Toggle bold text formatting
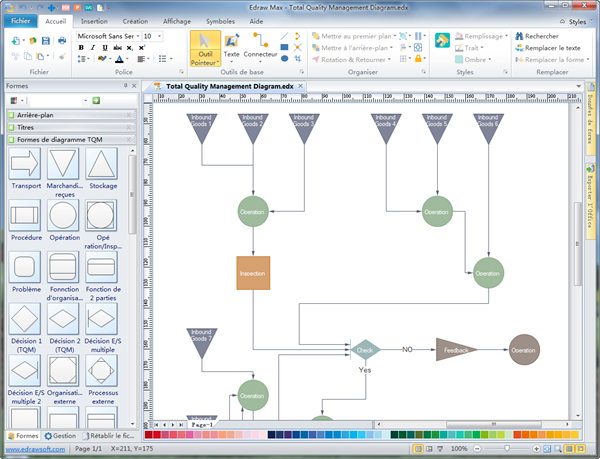The image size is (600, 459). coord(80,47)
